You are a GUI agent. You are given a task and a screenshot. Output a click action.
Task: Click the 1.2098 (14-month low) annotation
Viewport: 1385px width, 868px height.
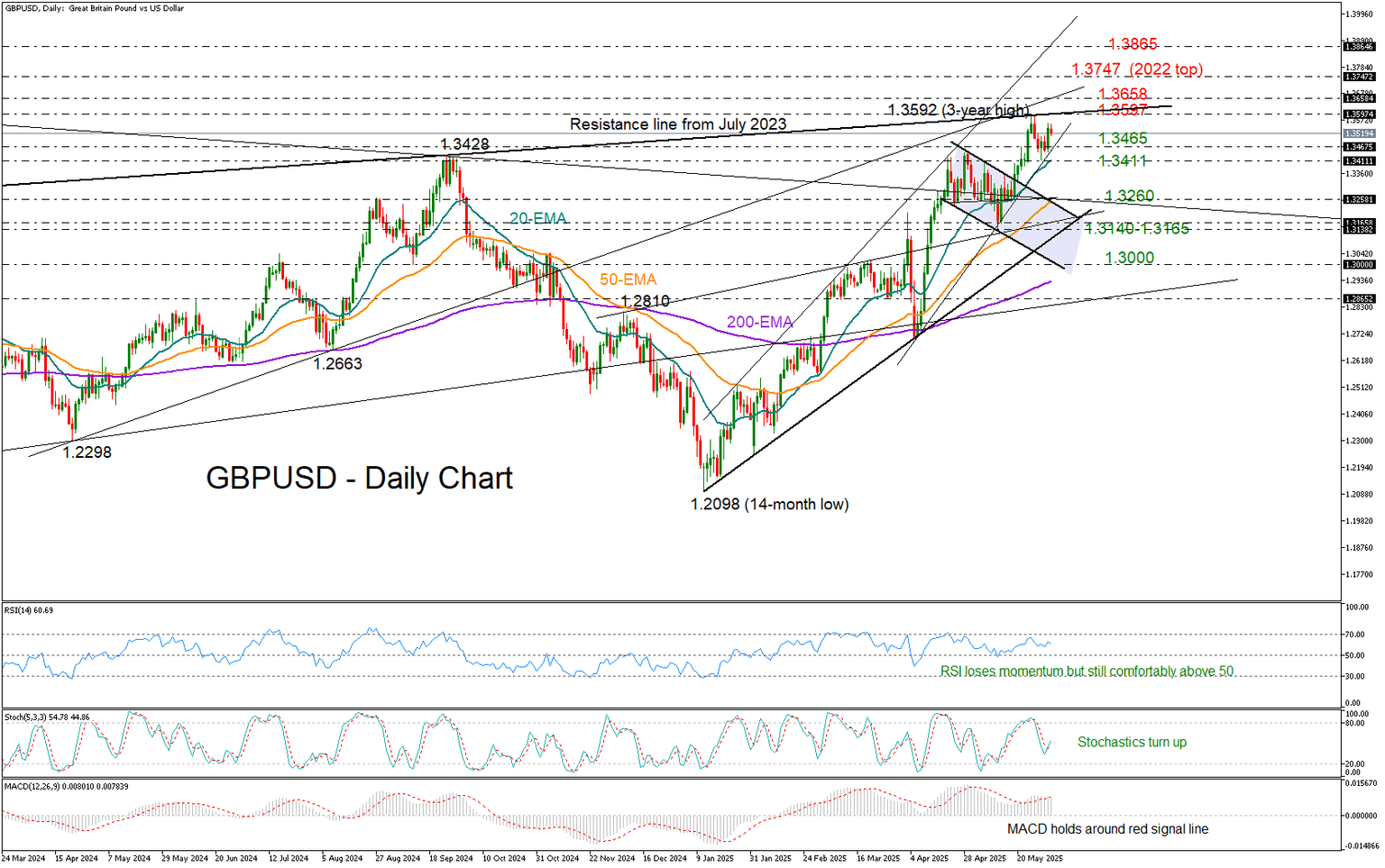768,505
